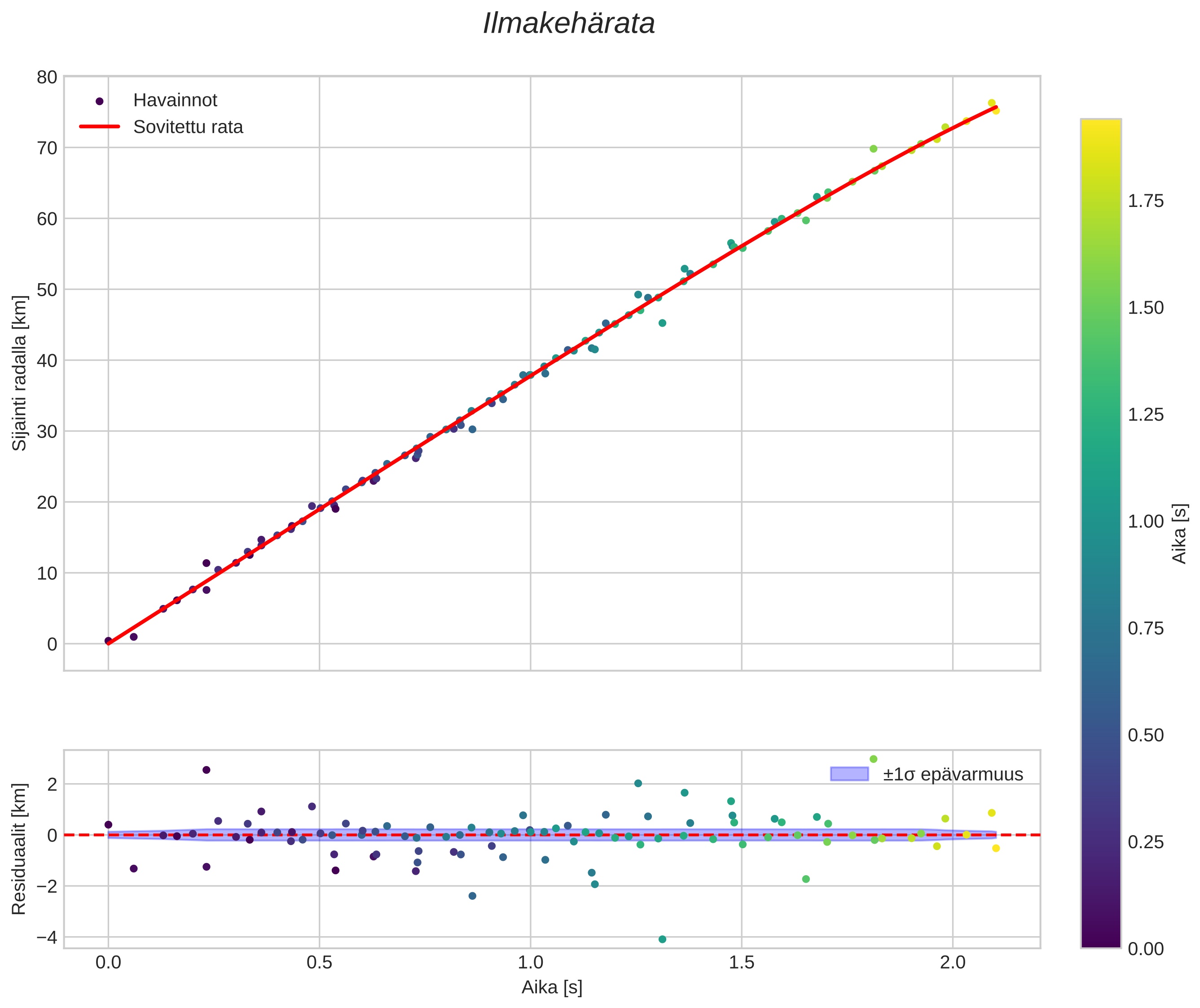Click the highest green residual point near 3
Screen dimensions: 1200x1008
pos(873,759)
